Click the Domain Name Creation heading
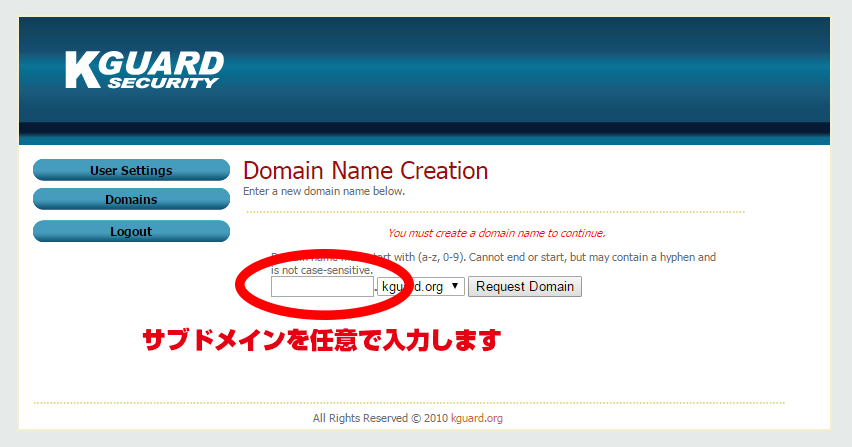This screenshot has width=852, height=447. click(365, 170)
